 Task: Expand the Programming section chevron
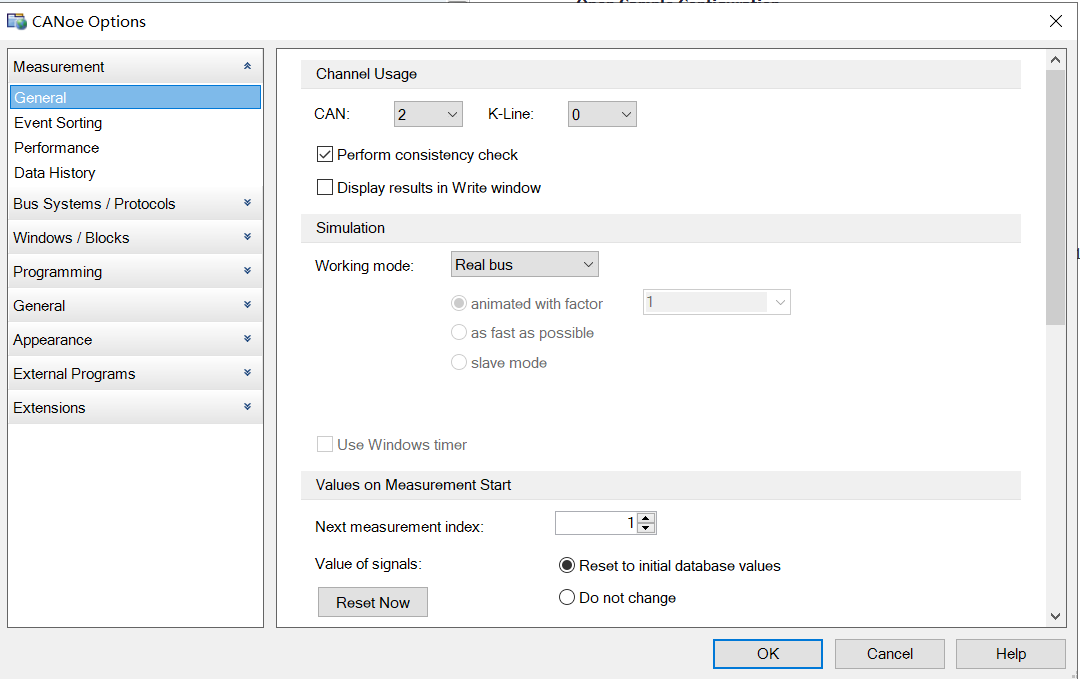pos(247,271)
